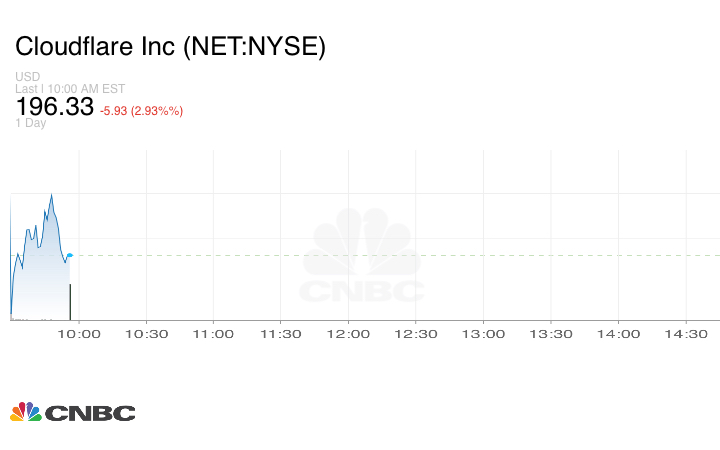Screen dimensions: 720x450
Task: Click the 12:30 time axis label
Action: [416, 334]
